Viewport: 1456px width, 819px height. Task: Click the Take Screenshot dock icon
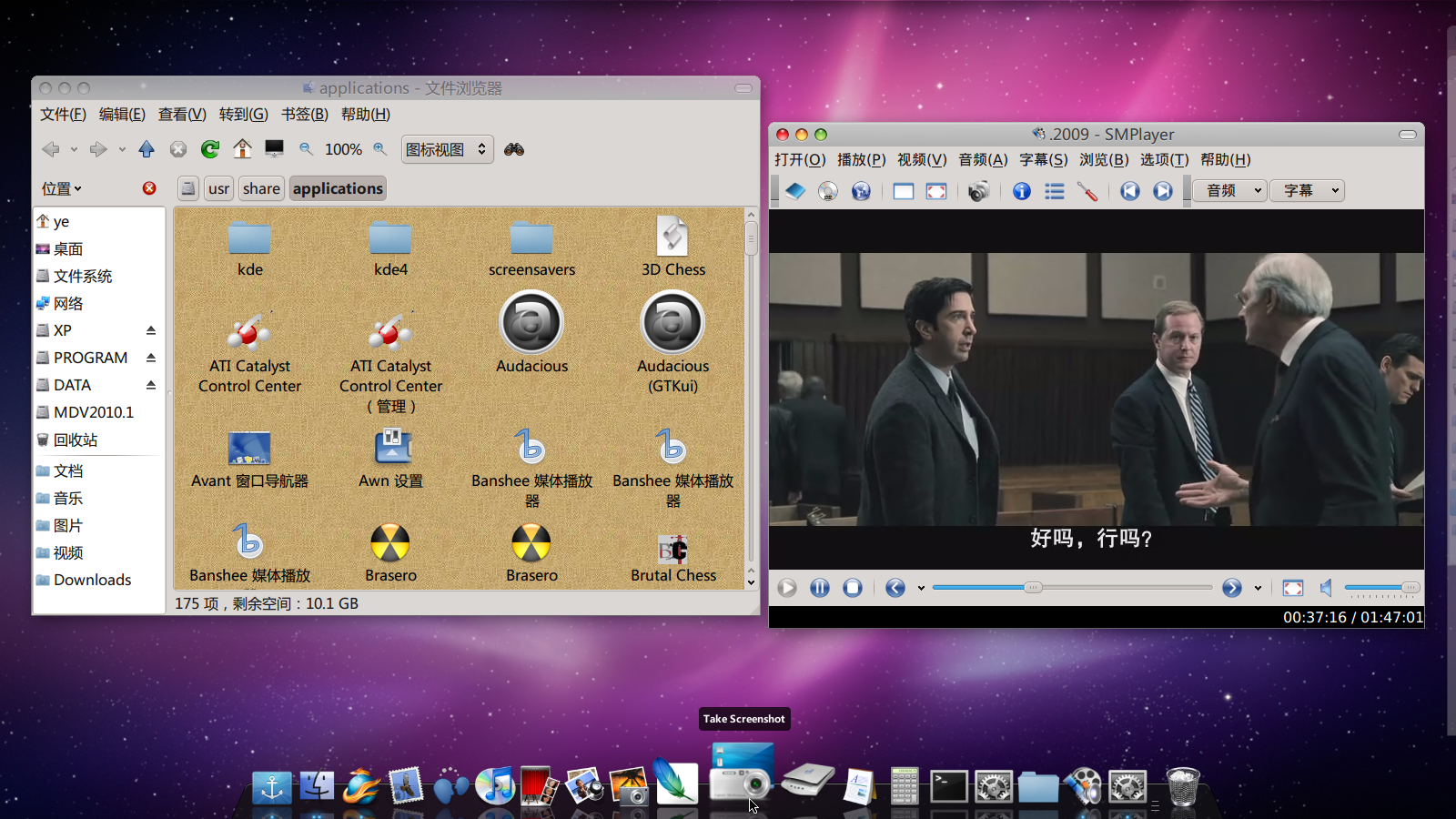(743, 772)
